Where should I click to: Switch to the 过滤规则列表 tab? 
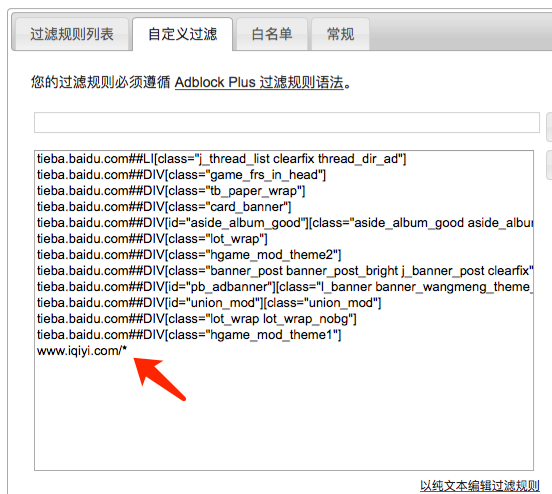pyautogui.click(x=71, y=34)
